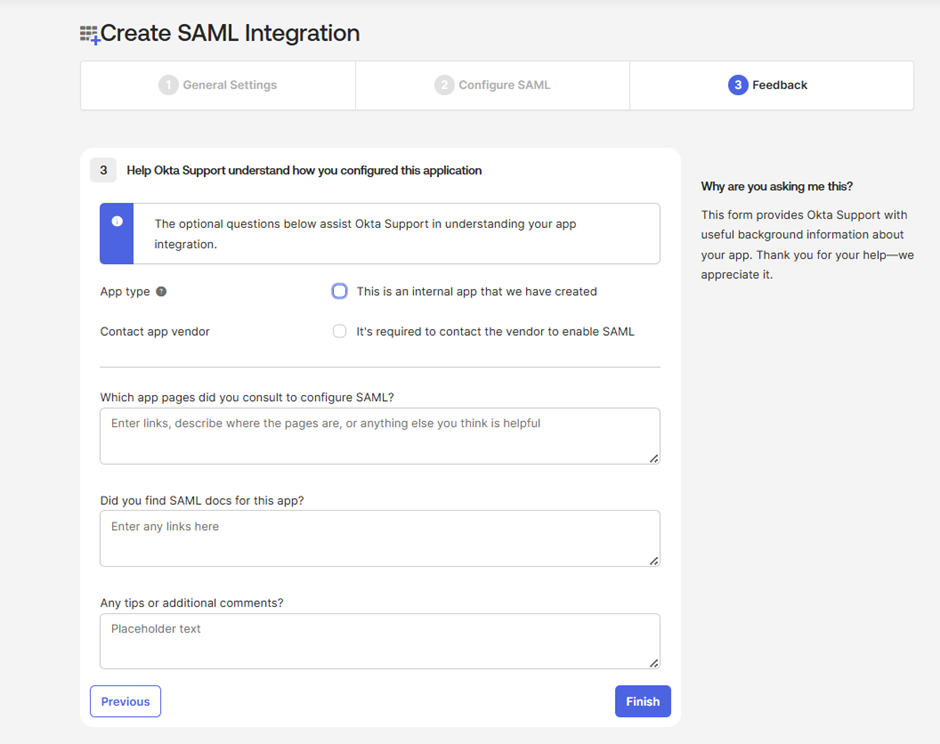Click the "Contact app vendor" label

(x=155, y=332)
